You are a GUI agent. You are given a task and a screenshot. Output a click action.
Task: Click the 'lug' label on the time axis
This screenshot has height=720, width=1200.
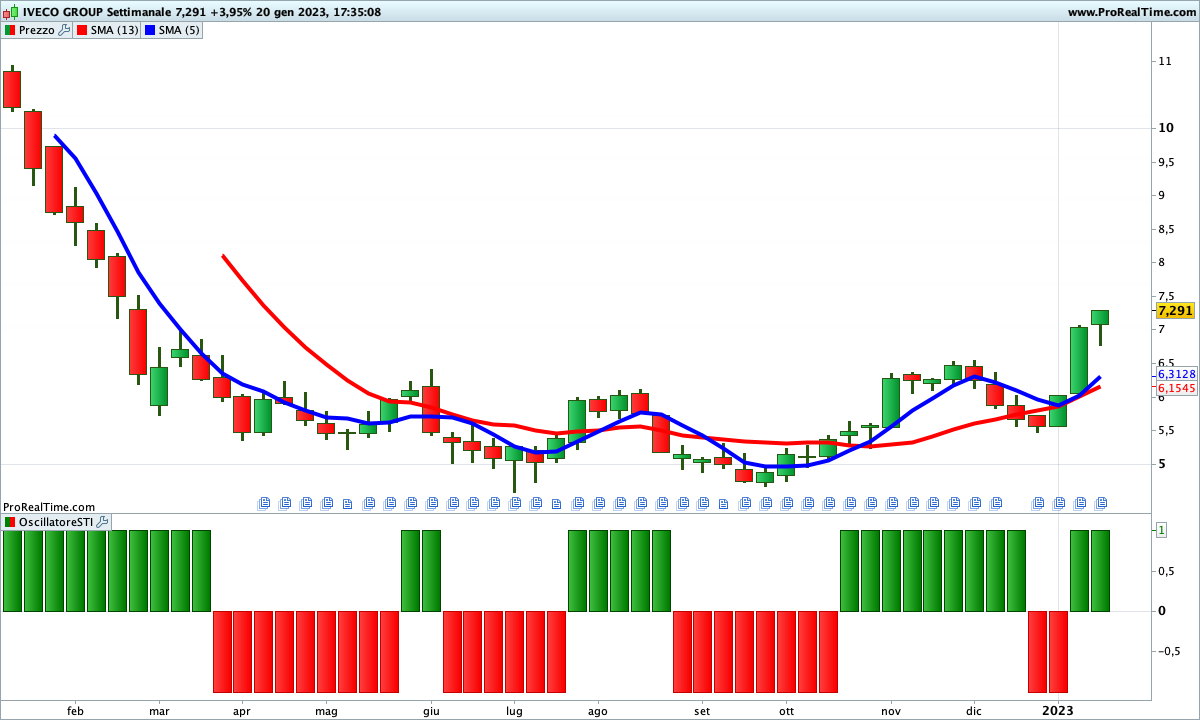click(514, 711)
